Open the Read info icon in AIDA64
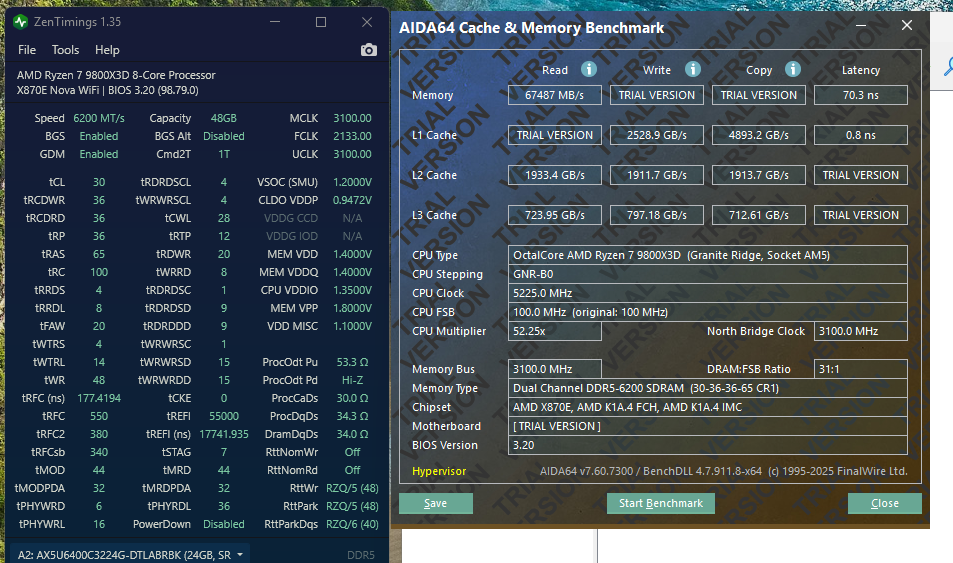This screenshot has width=953, height=563. tap(588, 69)
